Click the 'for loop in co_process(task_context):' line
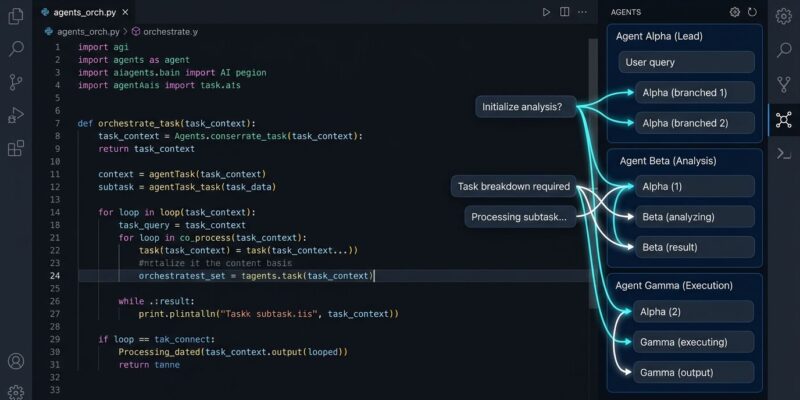The height and width of the screenshot is (400, 800). (213, 237)
